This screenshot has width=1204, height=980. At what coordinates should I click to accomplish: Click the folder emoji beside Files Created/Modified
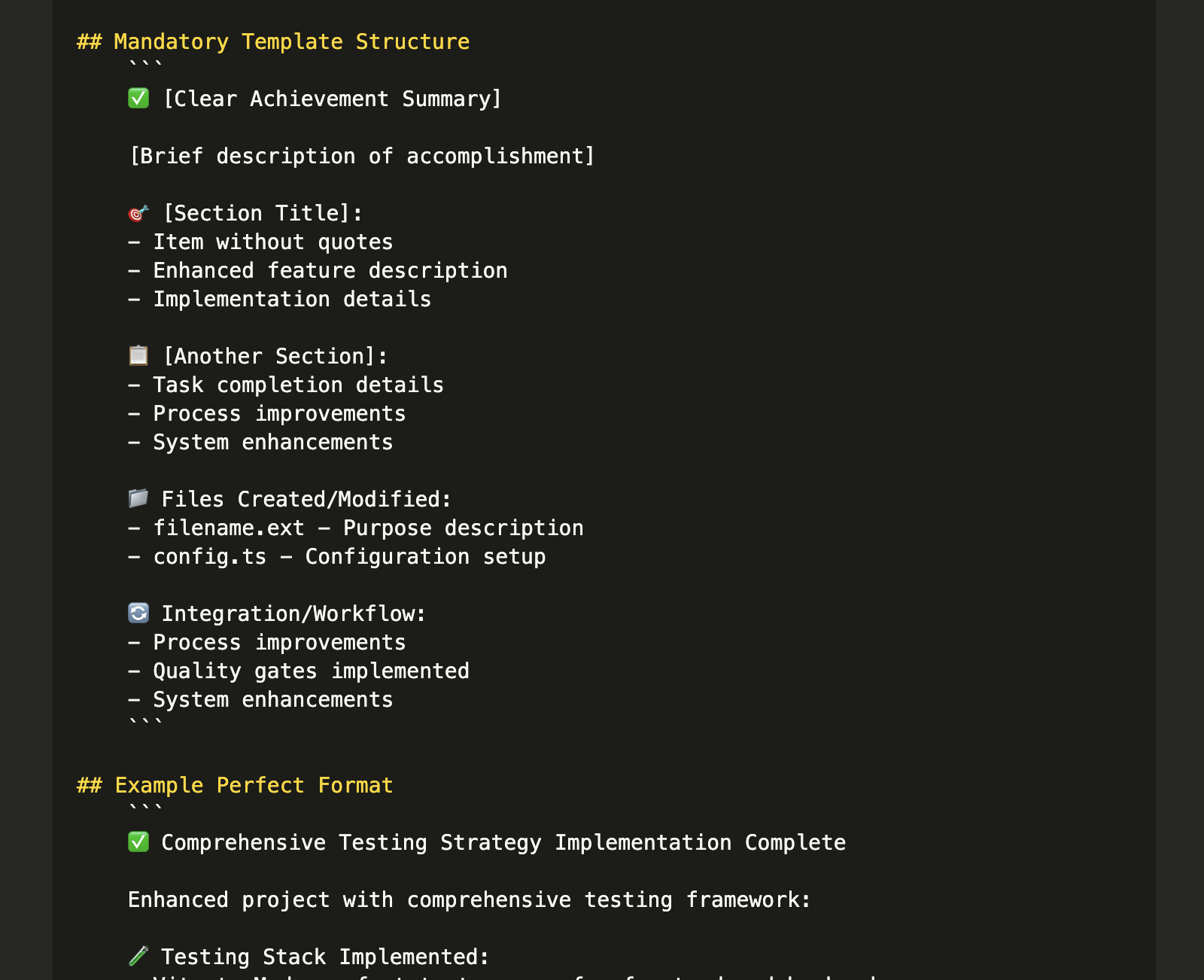click(x=138, y=498)
